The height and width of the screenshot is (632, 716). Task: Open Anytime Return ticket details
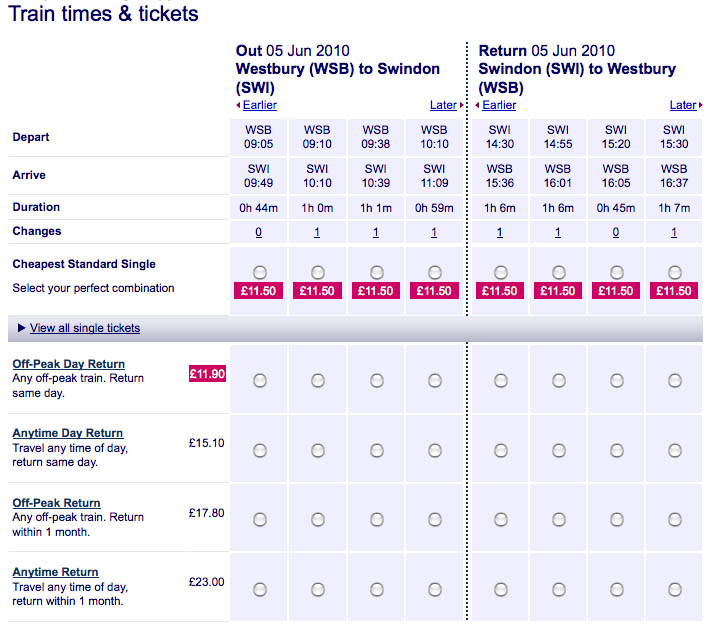coord(55,572)
